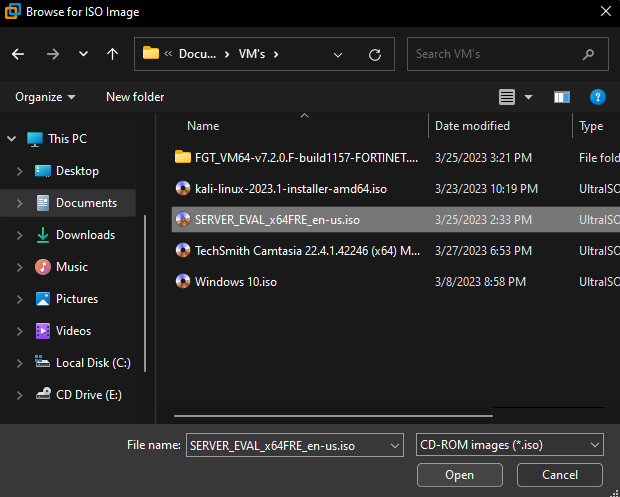
Task: Open recent locations dropdown chevron
Action: (83, 54)
